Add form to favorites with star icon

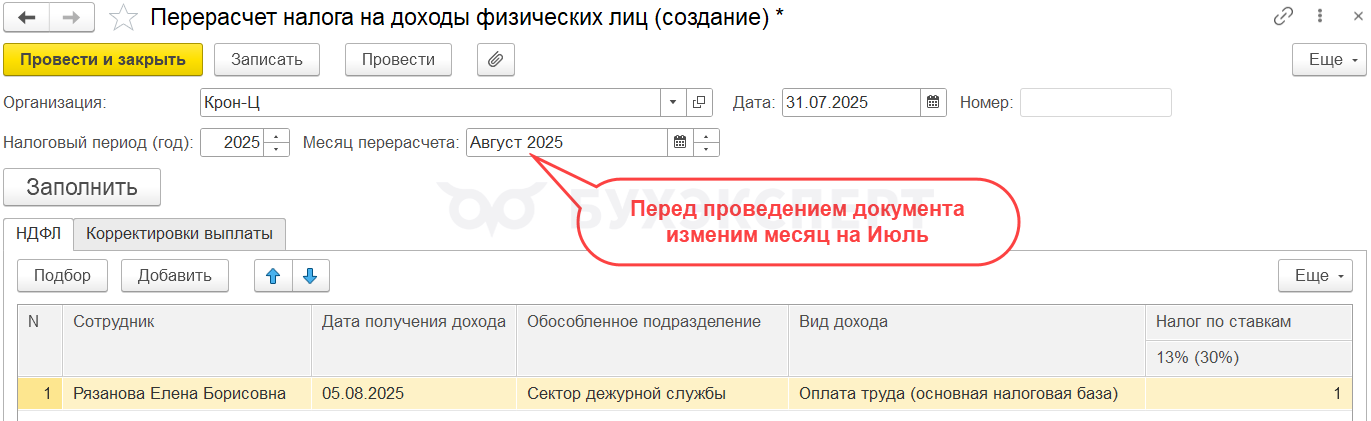click(x=123, y=17)
